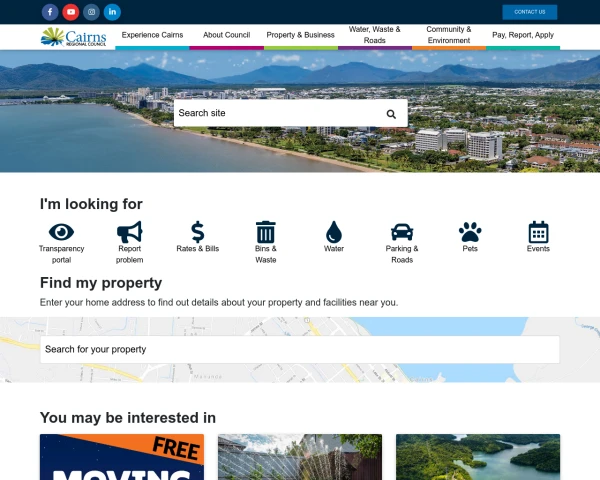Click the Contact Us button
This screenshot has width=600, height=480.
tap(530, 12)
